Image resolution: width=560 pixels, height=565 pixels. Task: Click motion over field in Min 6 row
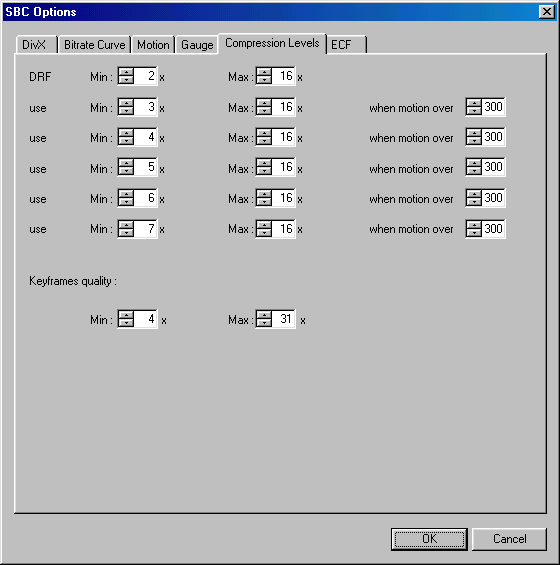pyautogui.click(x=493, y=198)
